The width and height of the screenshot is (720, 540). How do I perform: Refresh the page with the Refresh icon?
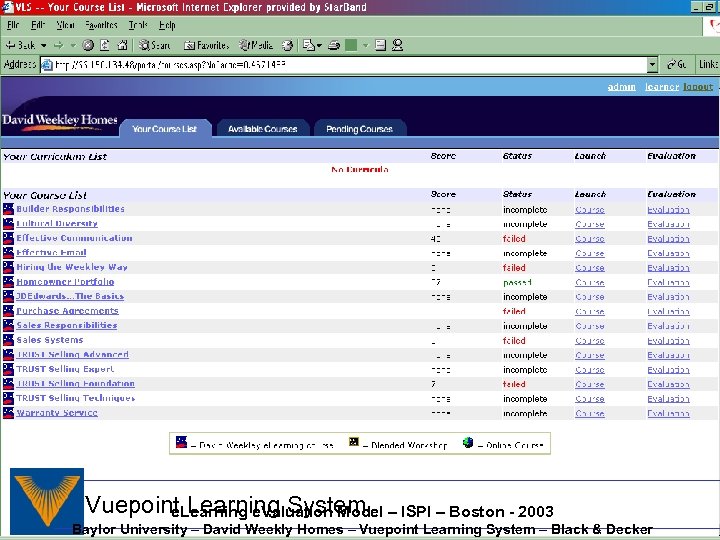point(105,45)
